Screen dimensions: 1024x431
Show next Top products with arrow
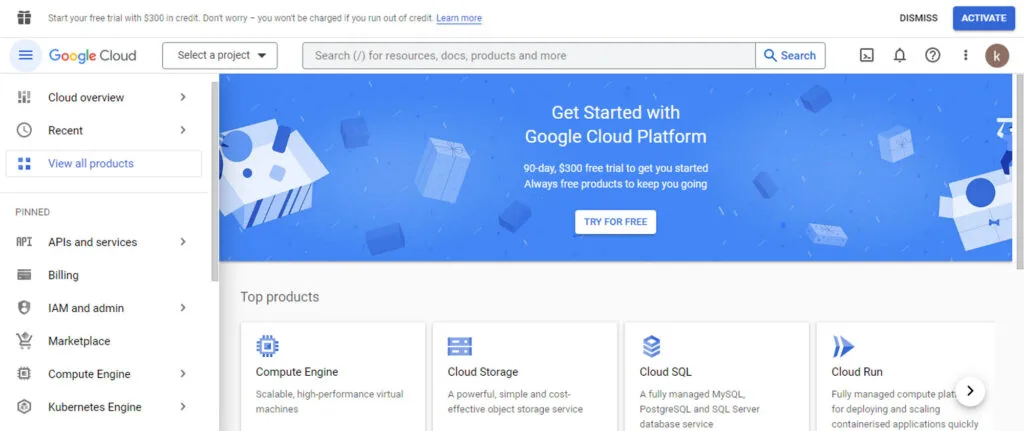[x=970, y=391]
